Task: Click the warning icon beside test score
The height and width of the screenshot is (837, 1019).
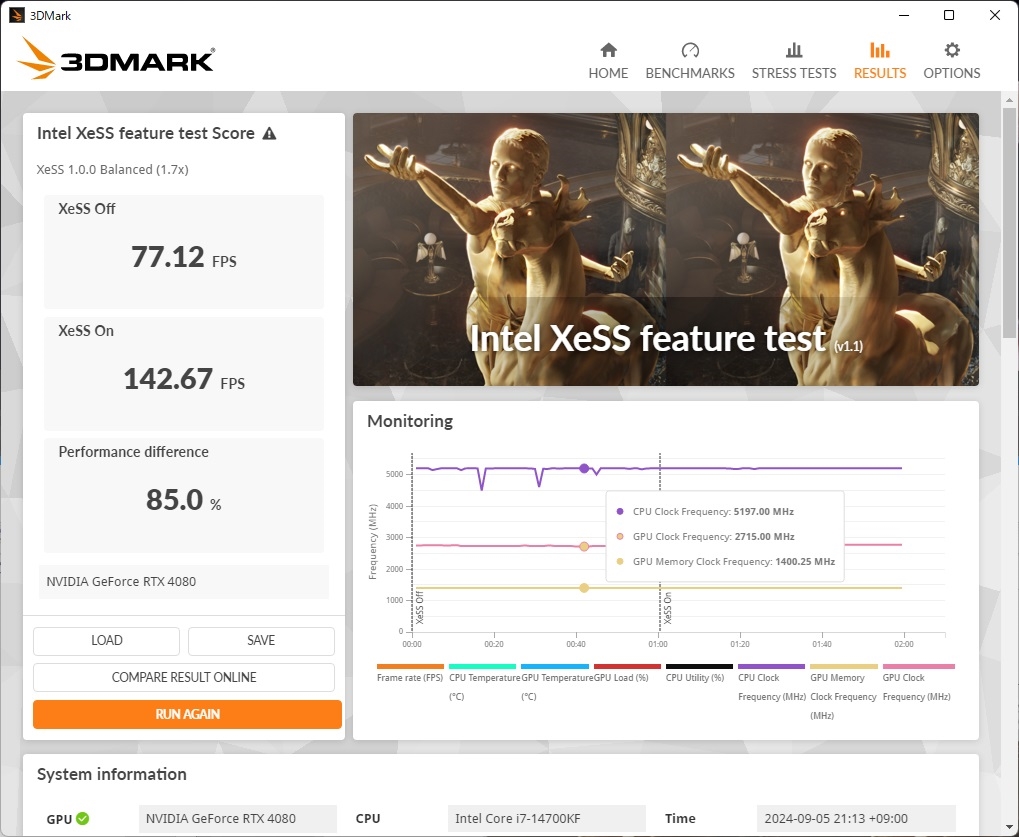Action: pyautogui.click(x=269, y=134)
